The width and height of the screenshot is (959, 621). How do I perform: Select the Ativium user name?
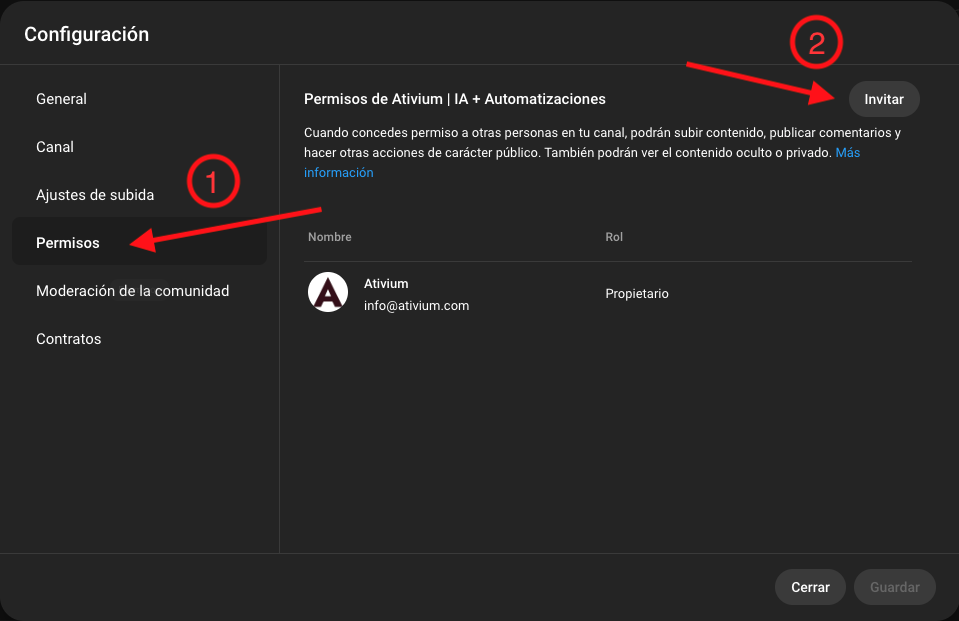pos(386,283)
